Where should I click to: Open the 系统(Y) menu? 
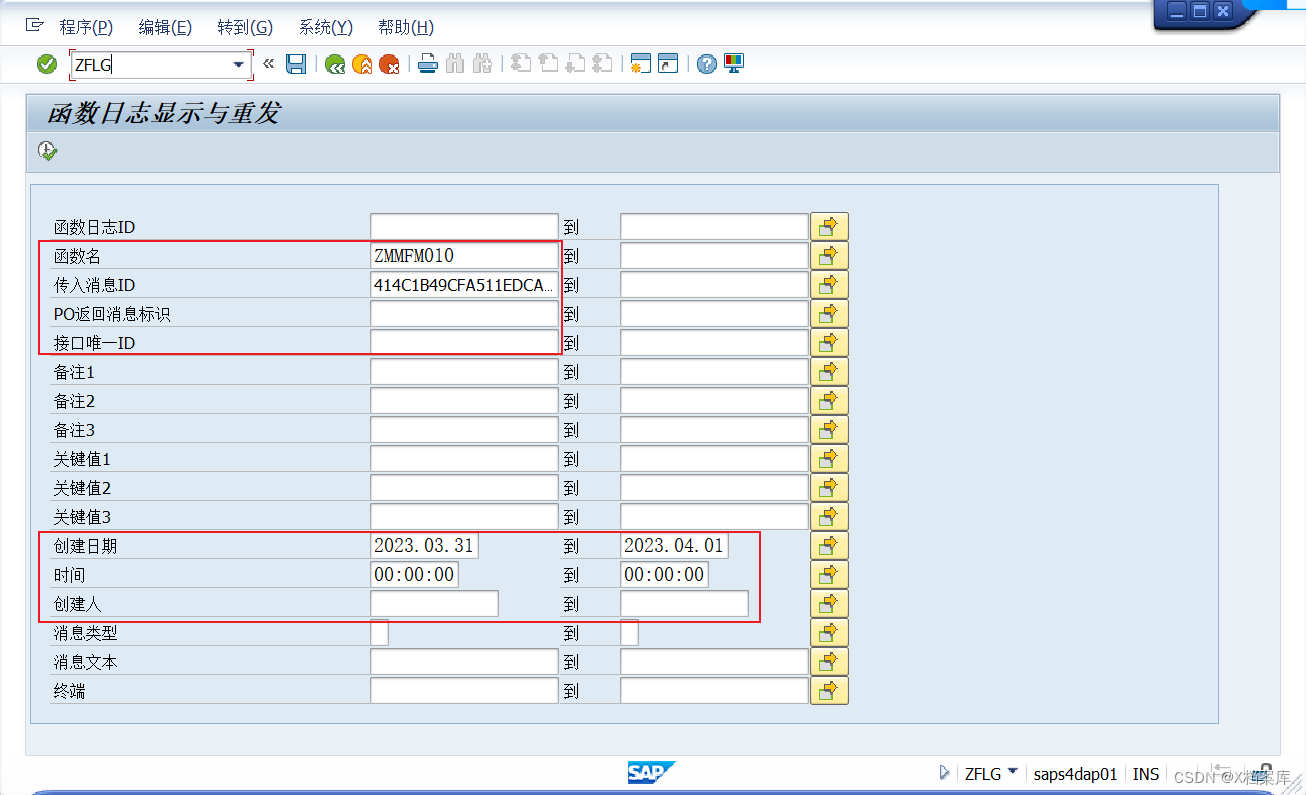[x=326, y=27]
